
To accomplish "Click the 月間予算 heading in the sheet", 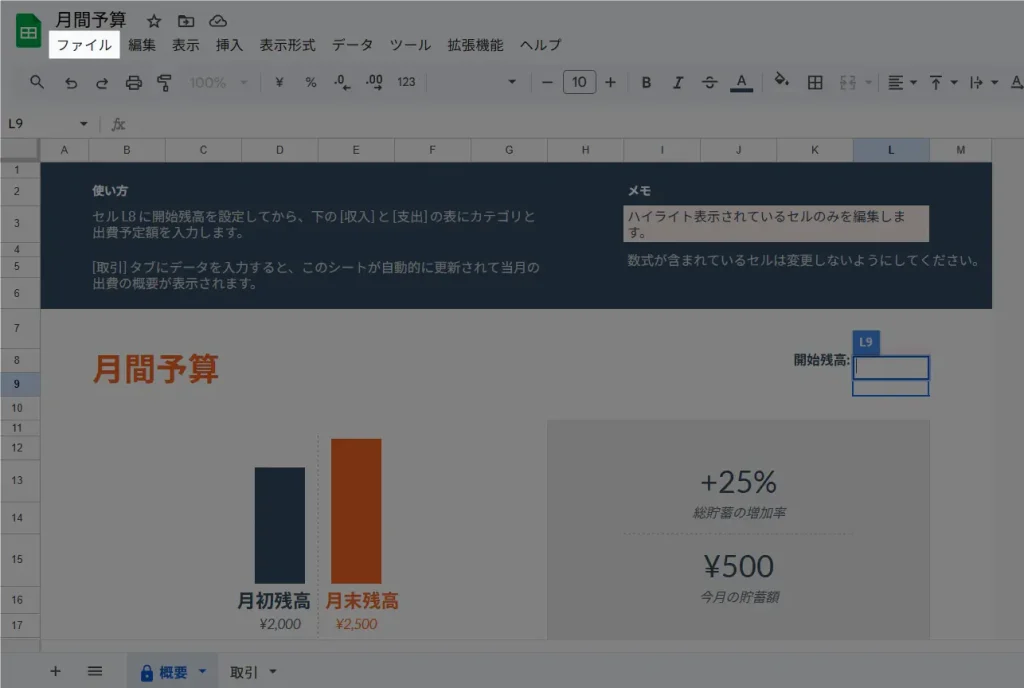I will coord(155,369).
